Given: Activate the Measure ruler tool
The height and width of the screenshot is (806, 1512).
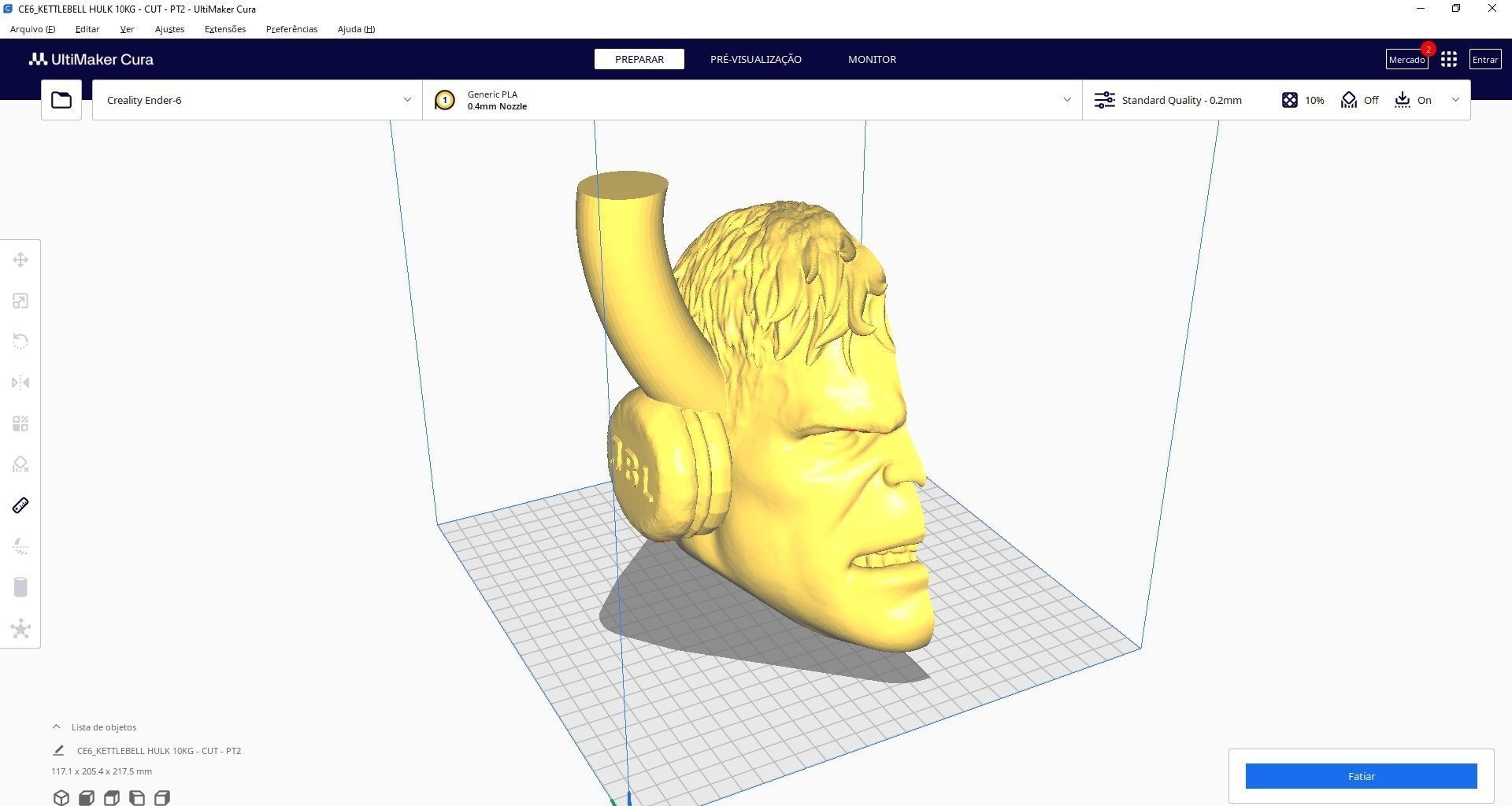Looking at the screenshot, I should (x=20, y=505).
